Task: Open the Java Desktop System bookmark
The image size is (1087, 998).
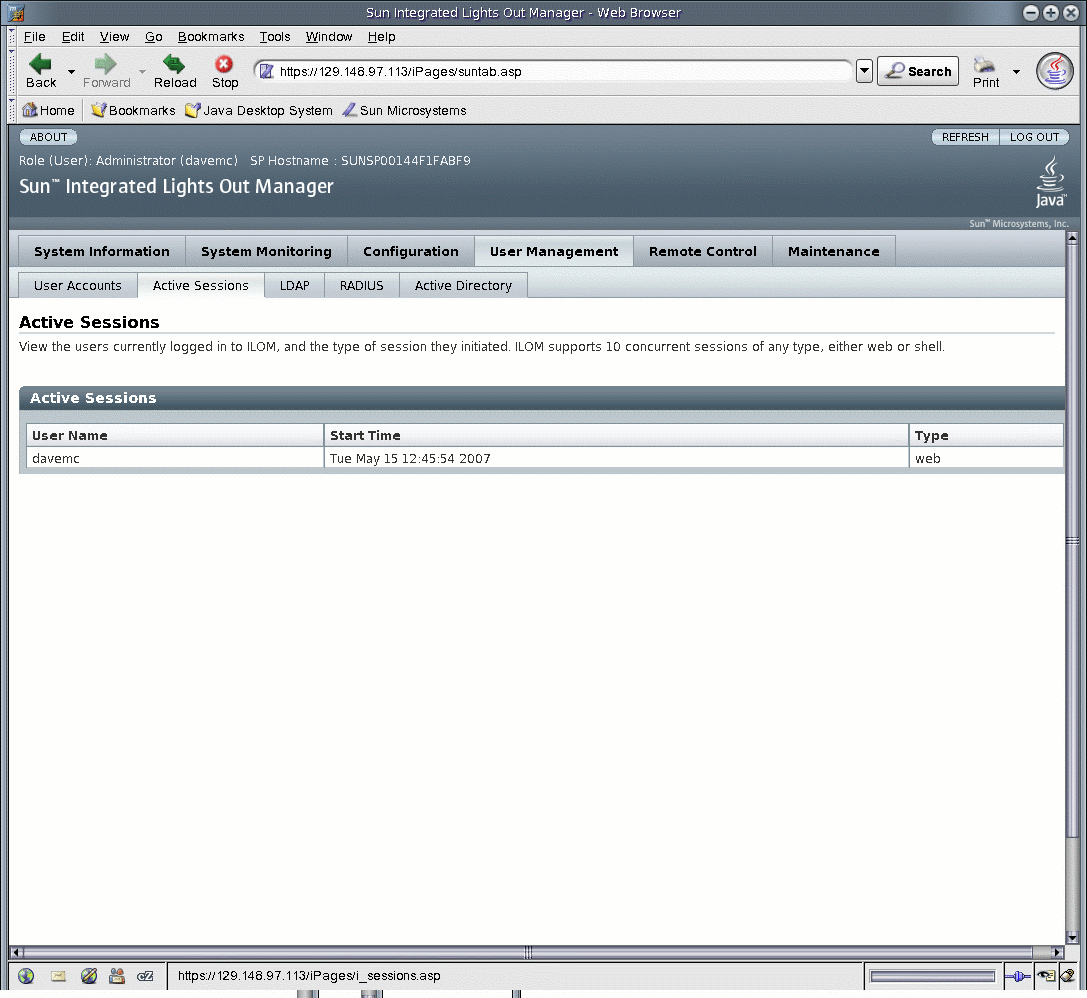Action: pos(259,110)
